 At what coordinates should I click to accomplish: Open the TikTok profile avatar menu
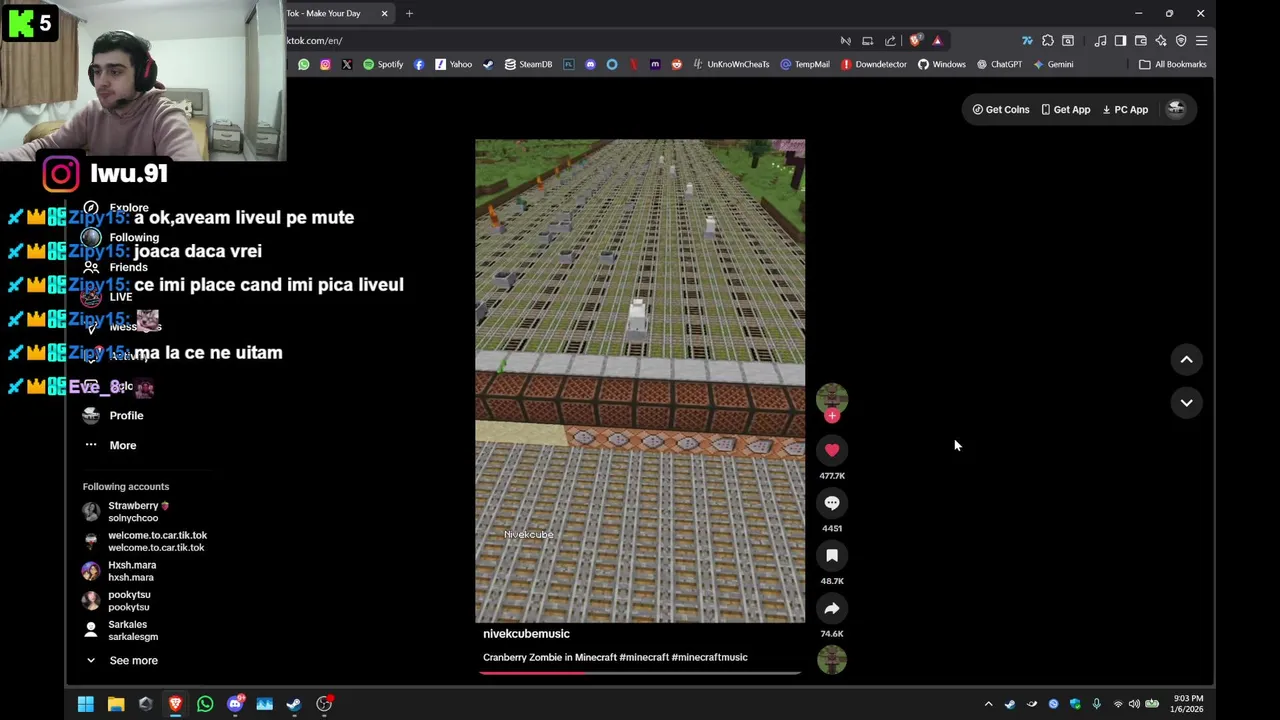click(x=1176, y=109)
